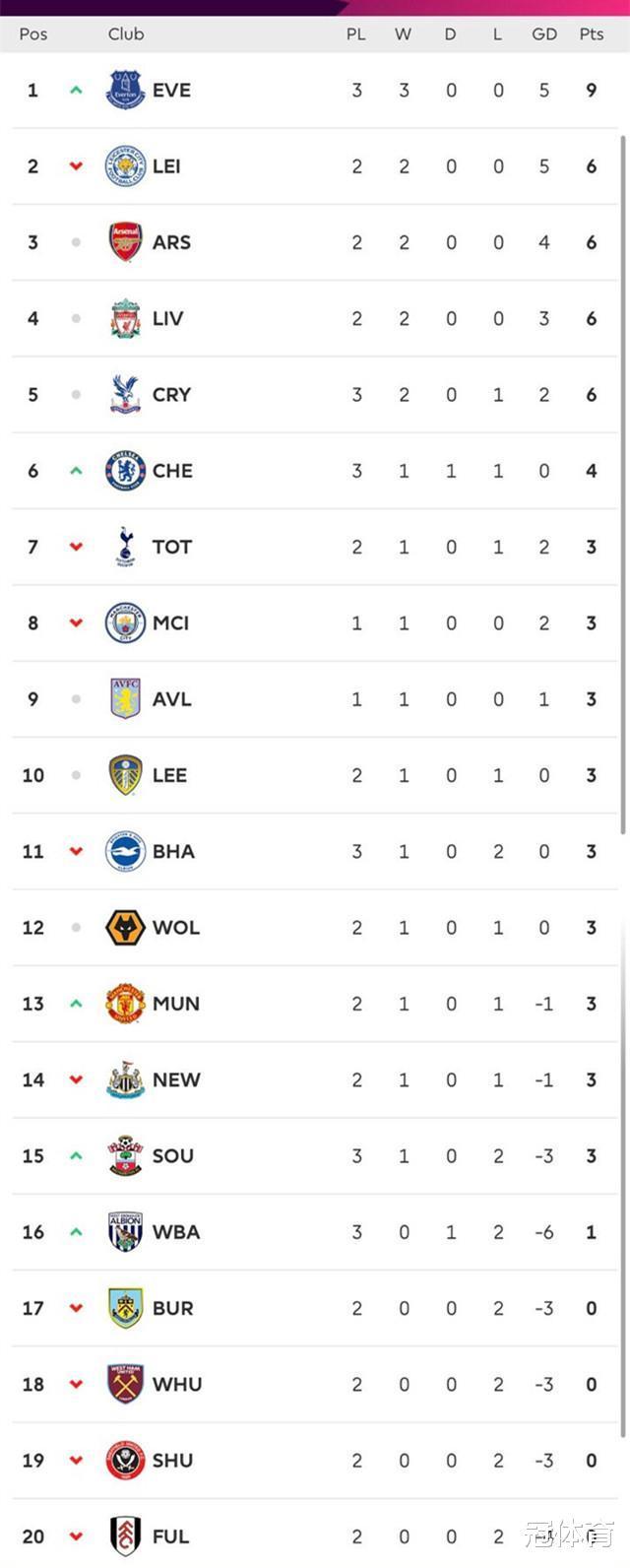Click the Leicester City club crest

coord(125,166)
